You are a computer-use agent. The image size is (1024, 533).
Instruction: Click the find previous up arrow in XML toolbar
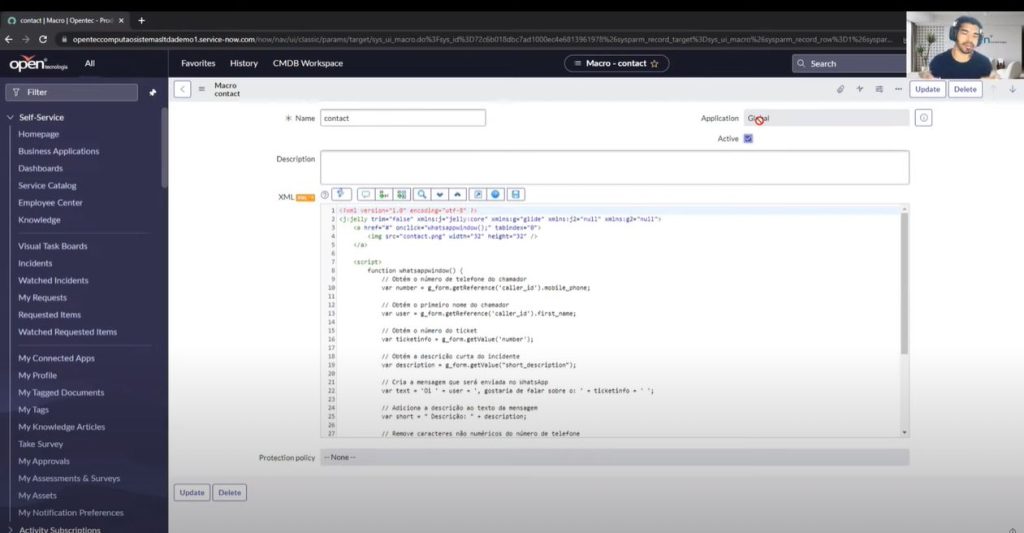pyautogui.click(x=457, y=195)
